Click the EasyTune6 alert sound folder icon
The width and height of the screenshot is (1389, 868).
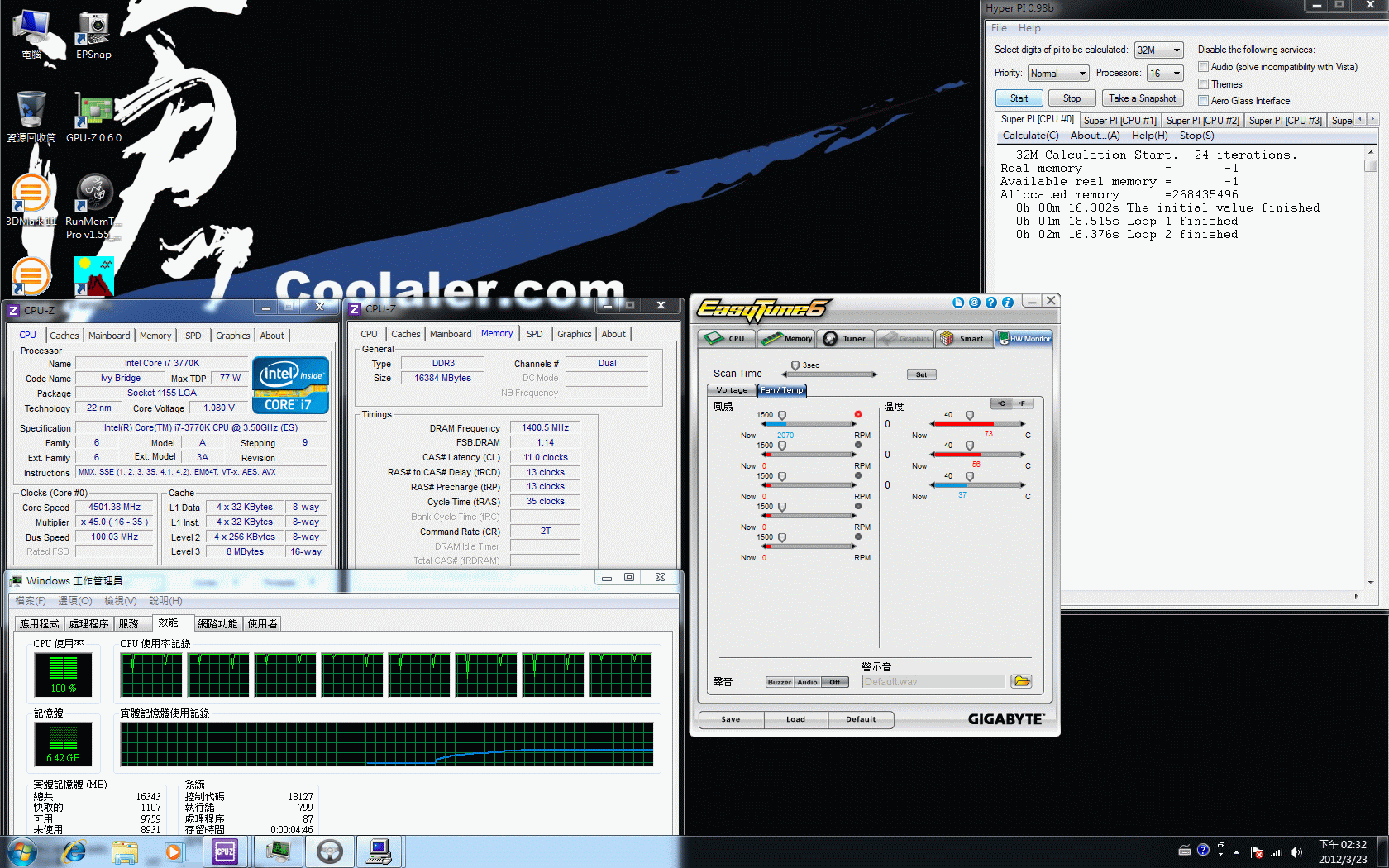(1022, 681)
